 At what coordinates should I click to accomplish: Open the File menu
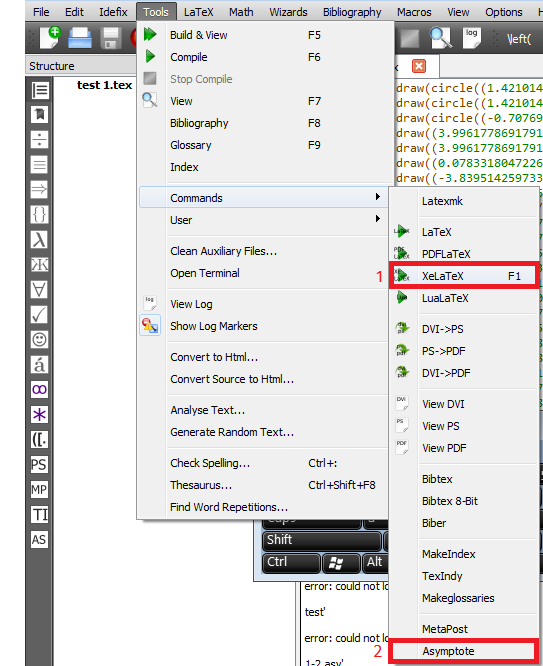[41, 12]
